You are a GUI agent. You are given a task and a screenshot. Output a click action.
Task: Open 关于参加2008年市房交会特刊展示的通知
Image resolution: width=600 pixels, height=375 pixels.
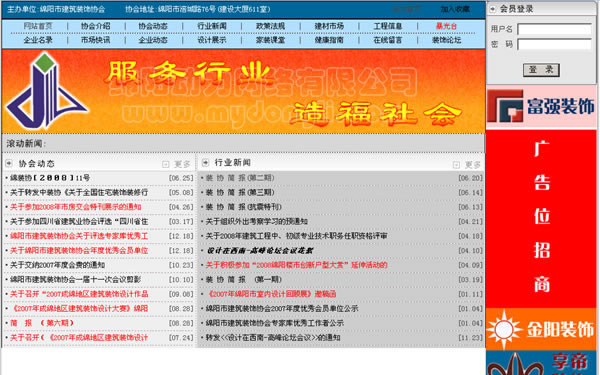click(x=76, y=207)
